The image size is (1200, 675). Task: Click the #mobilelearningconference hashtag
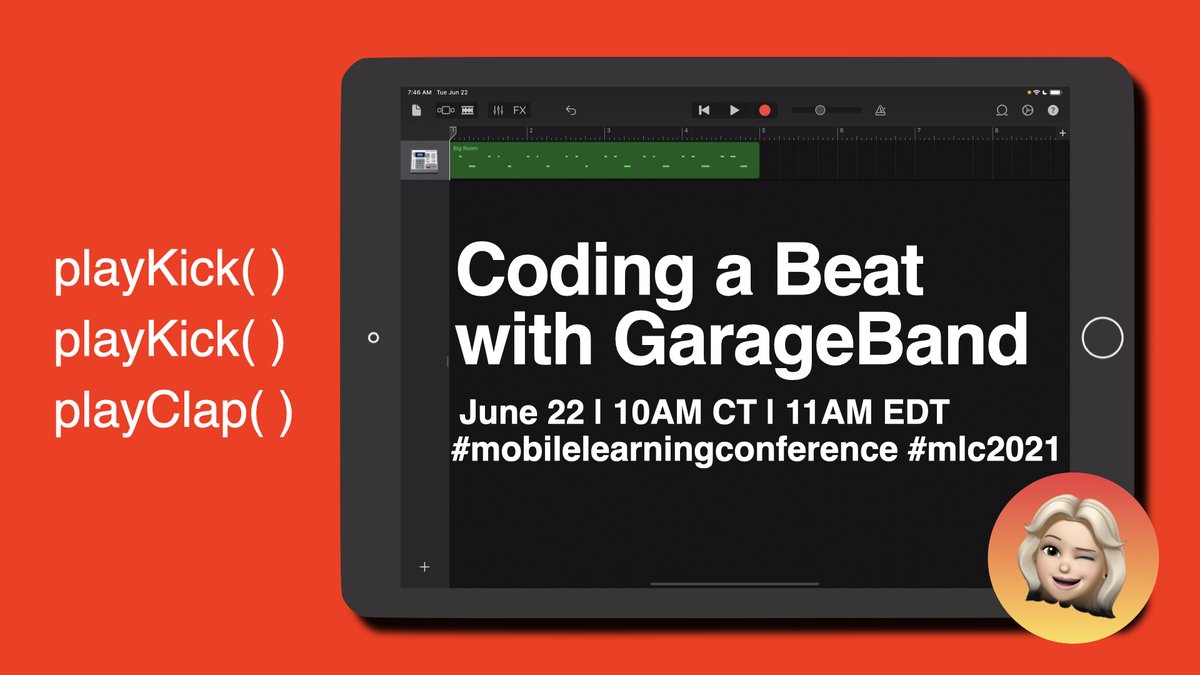coord(674,450)
